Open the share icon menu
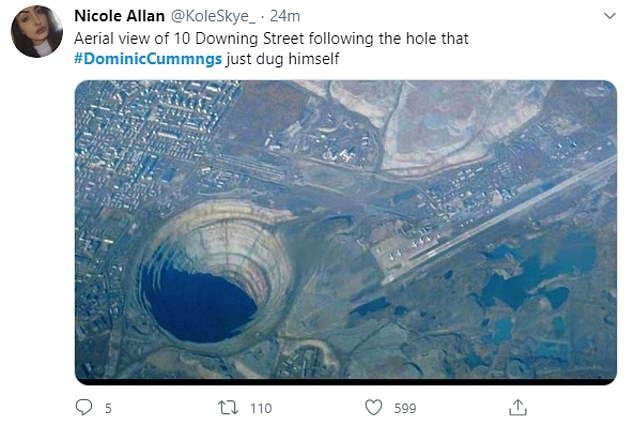This screenshot has height=426, width=634. point(518,407)
